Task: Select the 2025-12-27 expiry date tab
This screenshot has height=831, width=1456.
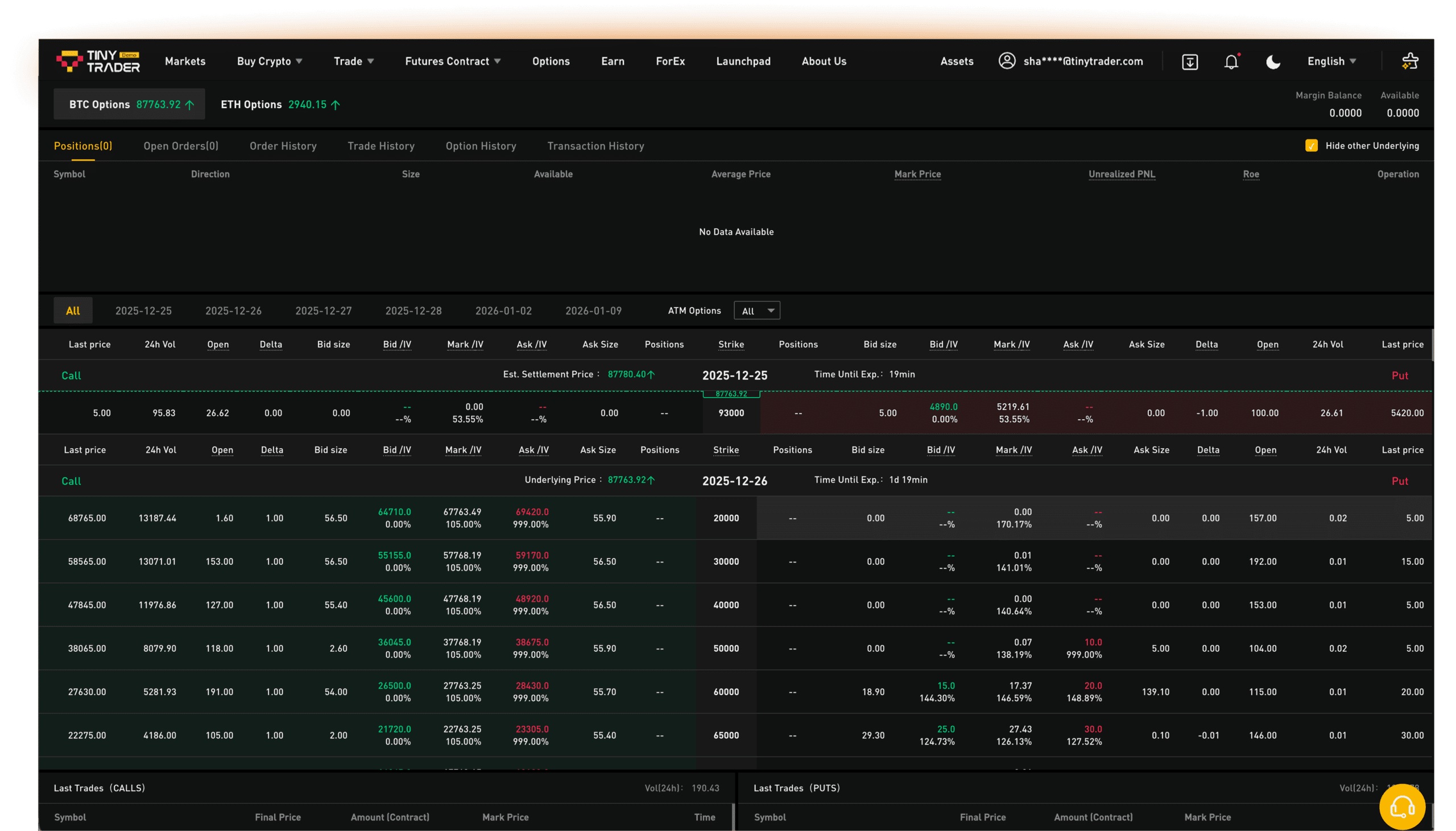Action: click(324, 310)
